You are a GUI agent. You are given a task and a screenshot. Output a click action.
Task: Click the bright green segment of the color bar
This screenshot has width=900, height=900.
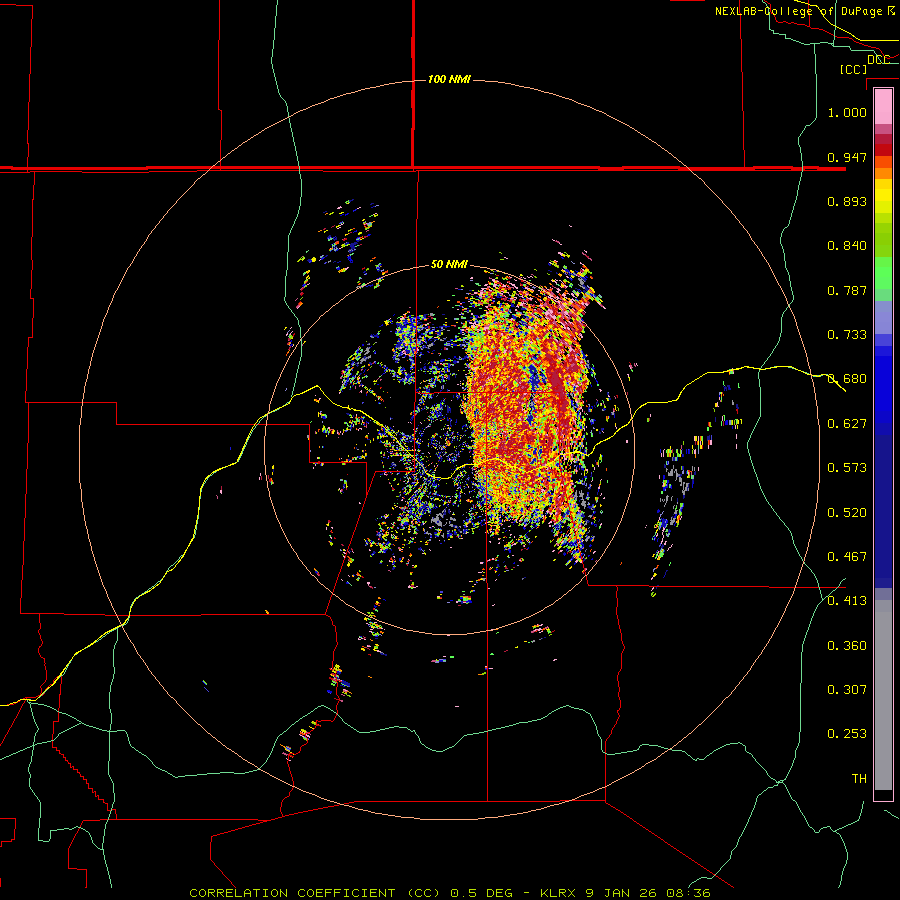tap(883, 273)
